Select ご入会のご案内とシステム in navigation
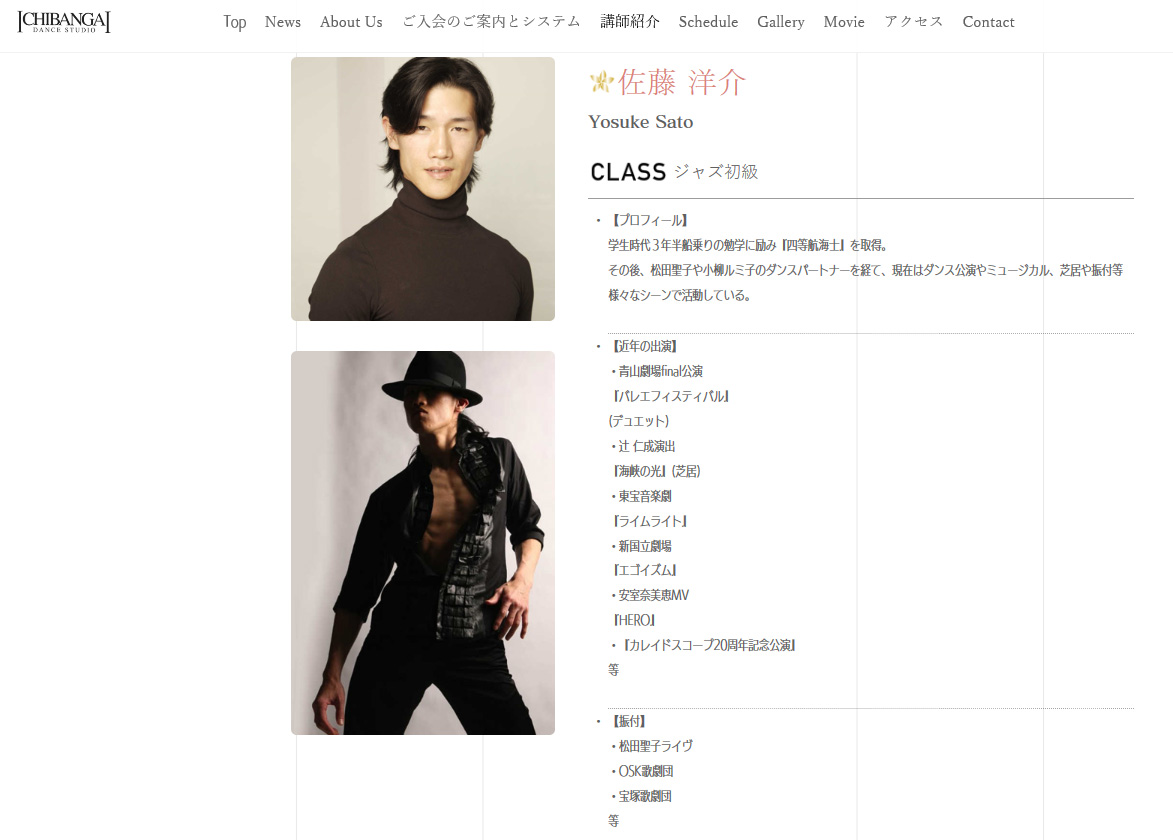Viewport: 1173px width, 840px height. click(491, 22)
